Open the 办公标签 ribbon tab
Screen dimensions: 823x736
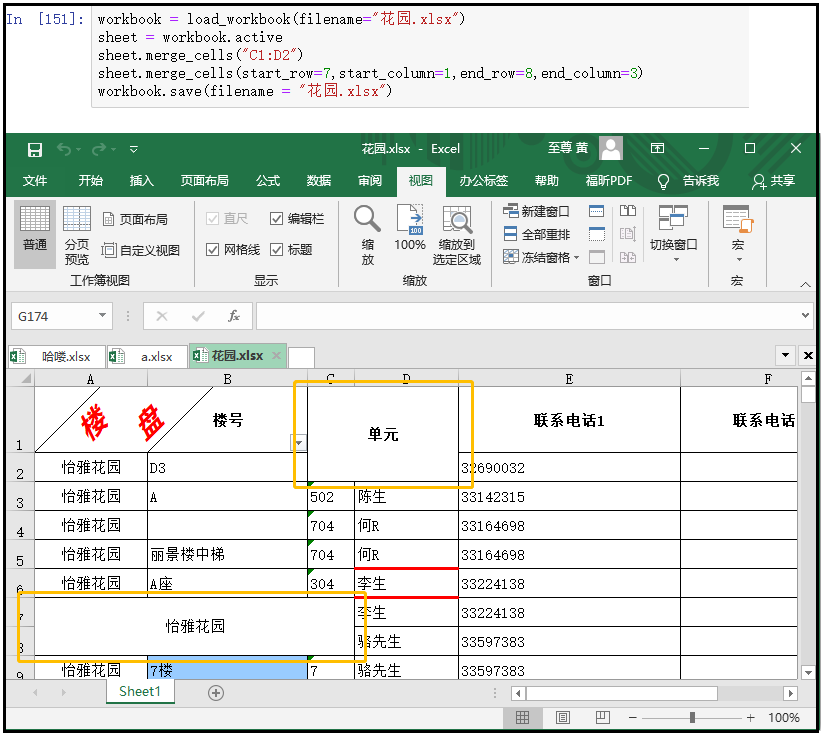(483, 181)
